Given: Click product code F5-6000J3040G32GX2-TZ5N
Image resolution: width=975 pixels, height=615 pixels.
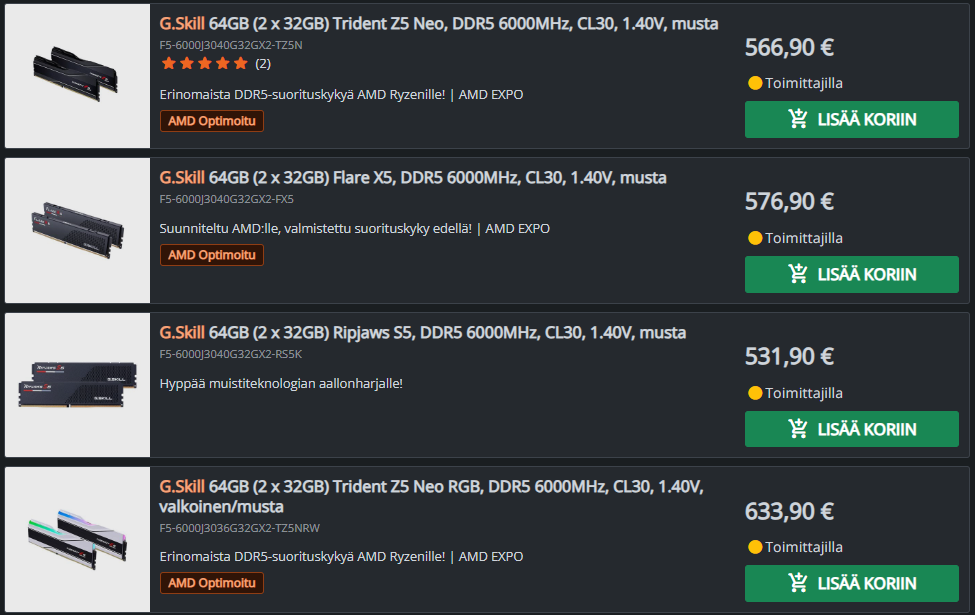Looking at the screenshot, I should (x=231, y=45).
